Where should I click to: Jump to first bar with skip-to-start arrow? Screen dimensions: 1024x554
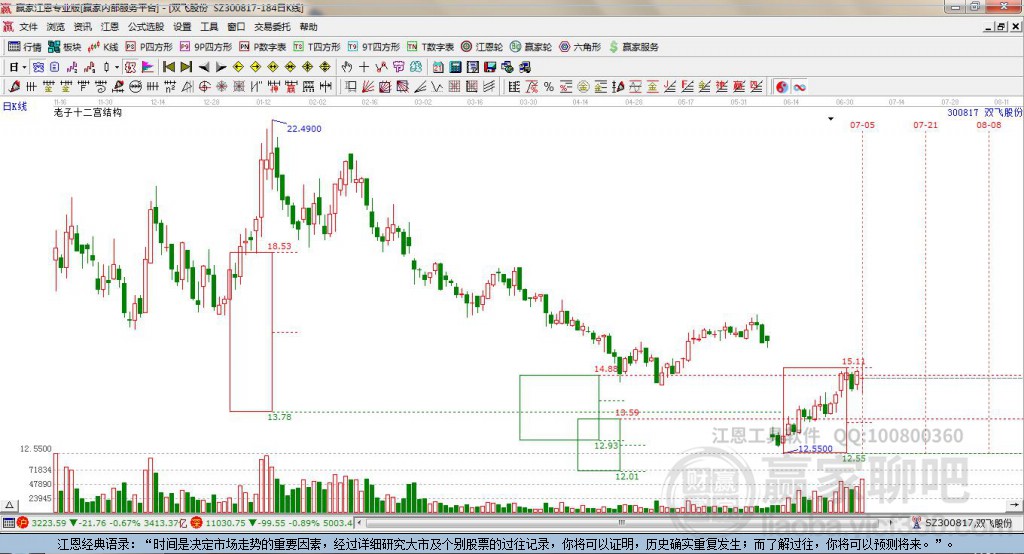point(169,67)
